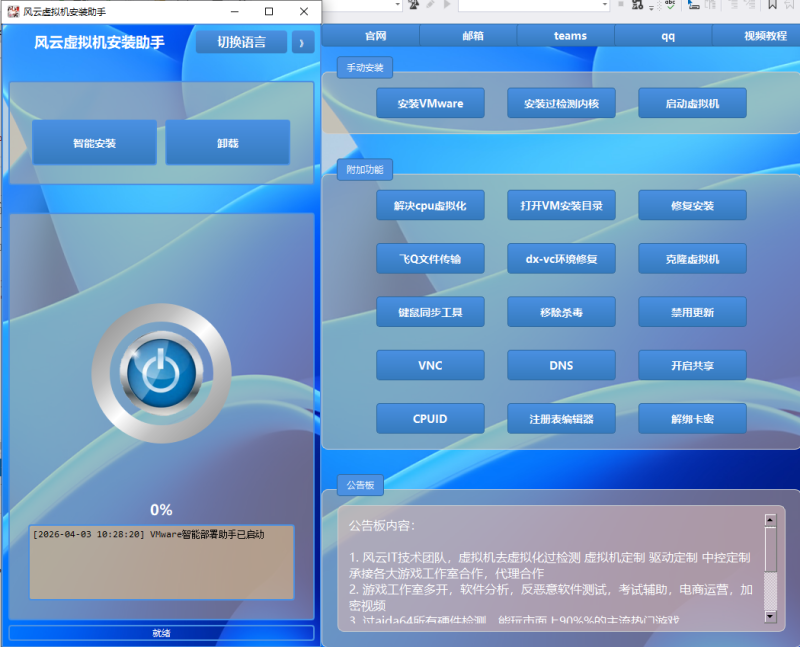Viewport: 800px width, 647px height.
Task: Open the right combo box dropdown in the background toolbar
Action: point(602,6)
